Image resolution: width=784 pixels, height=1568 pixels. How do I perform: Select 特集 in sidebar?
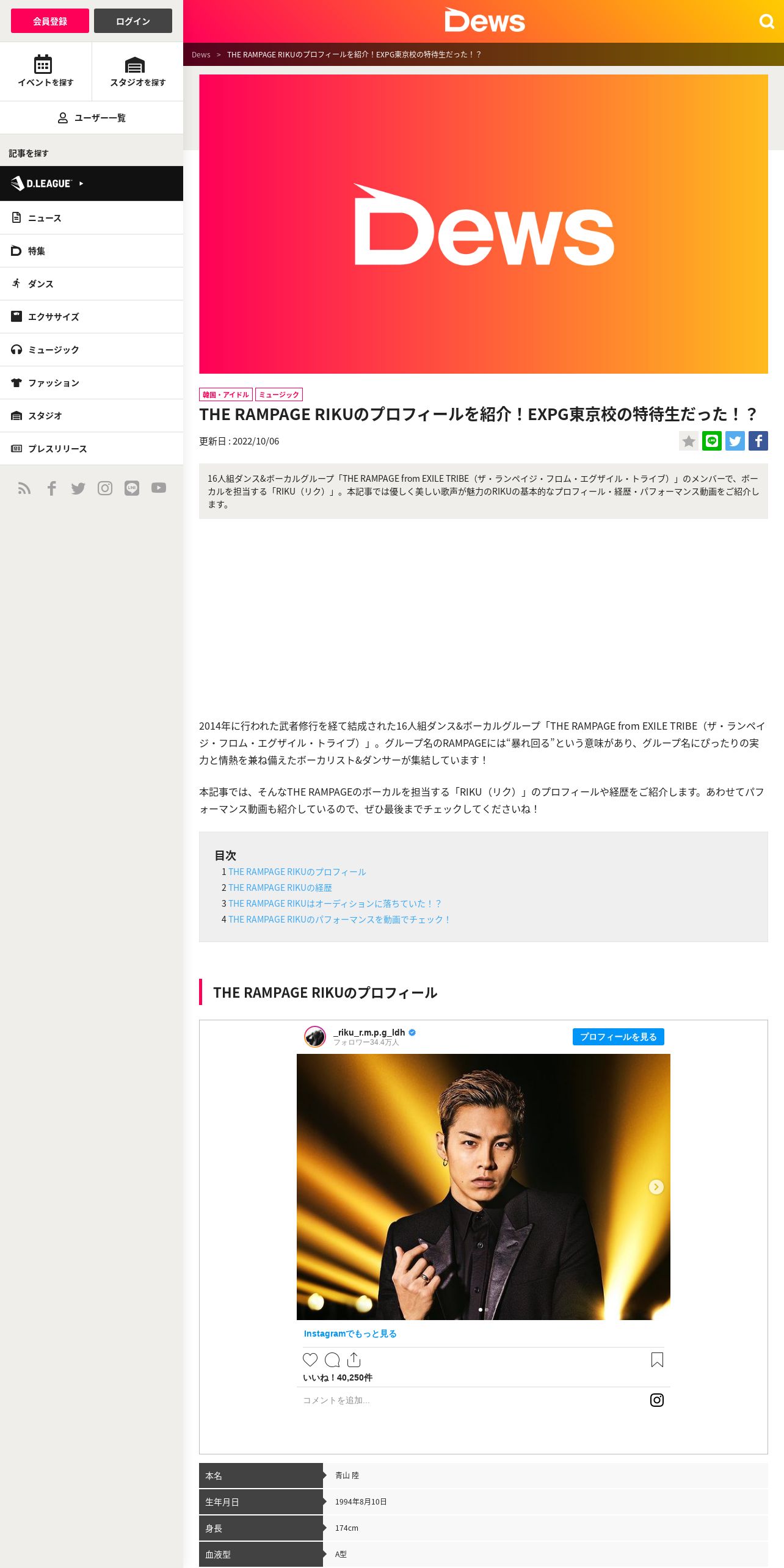(x=92, y=251)
